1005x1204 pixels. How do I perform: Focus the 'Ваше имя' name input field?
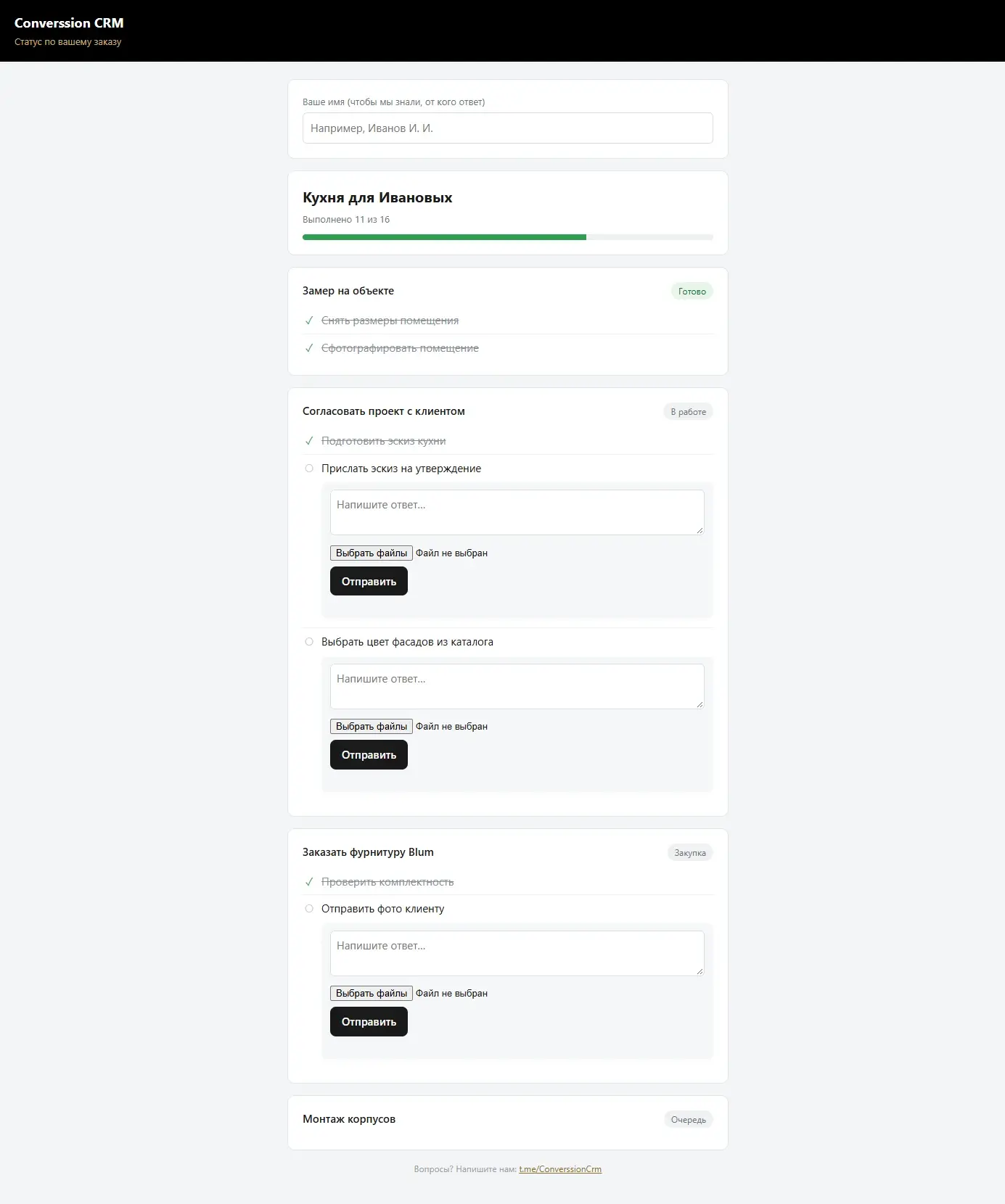pos(508,128)
